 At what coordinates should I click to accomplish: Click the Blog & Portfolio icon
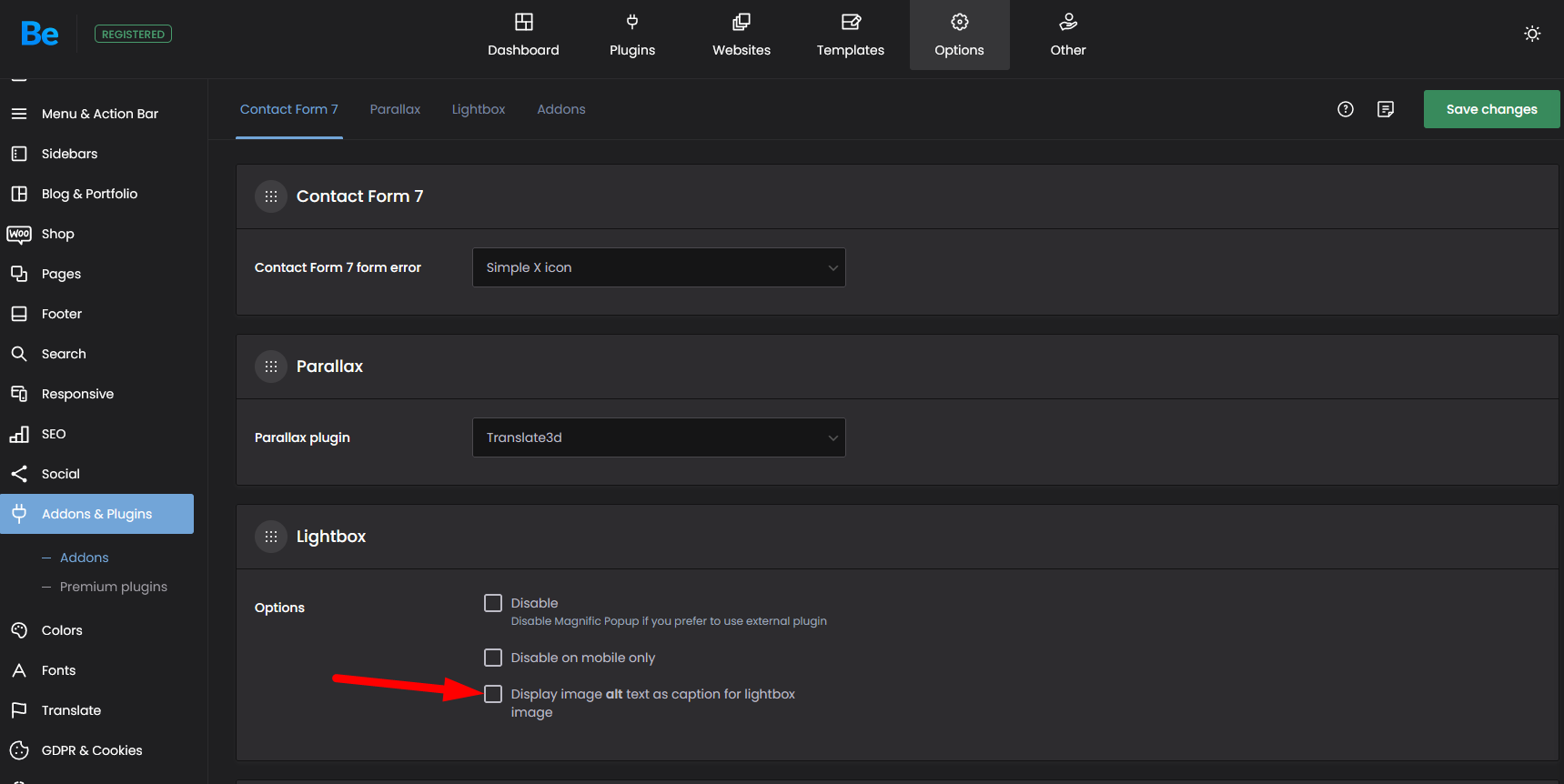(x=19, y=194)
